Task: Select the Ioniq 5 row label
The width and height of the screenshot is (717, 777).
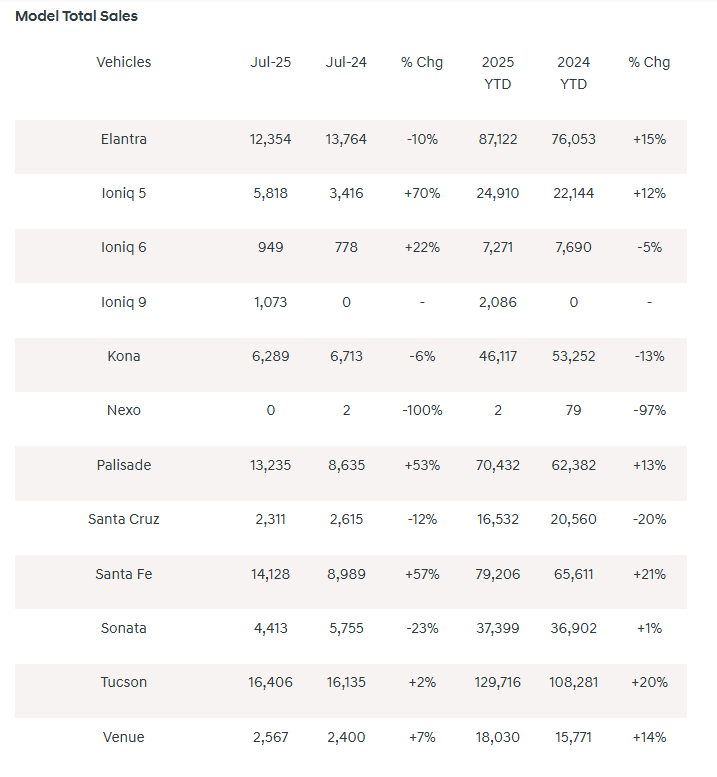Action: 124,193
